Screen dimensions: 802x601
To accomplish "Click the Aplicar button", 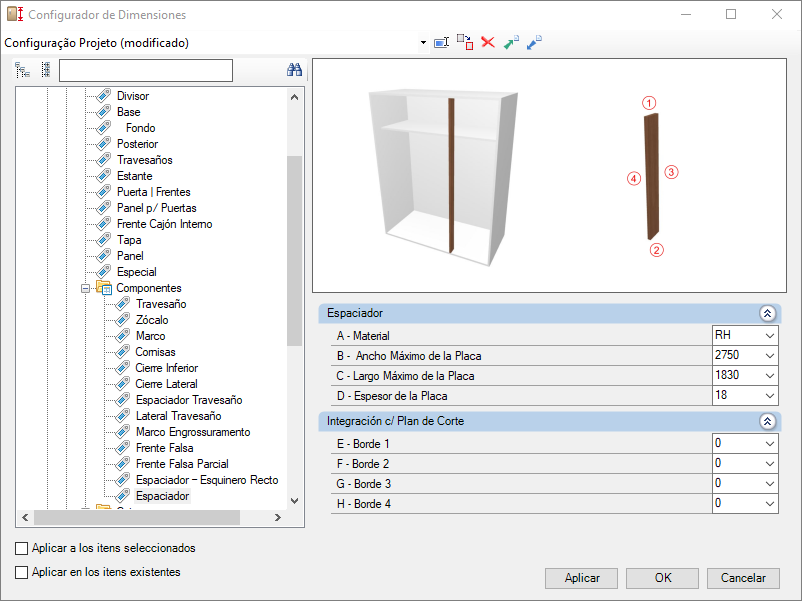I will click(582, 578).
